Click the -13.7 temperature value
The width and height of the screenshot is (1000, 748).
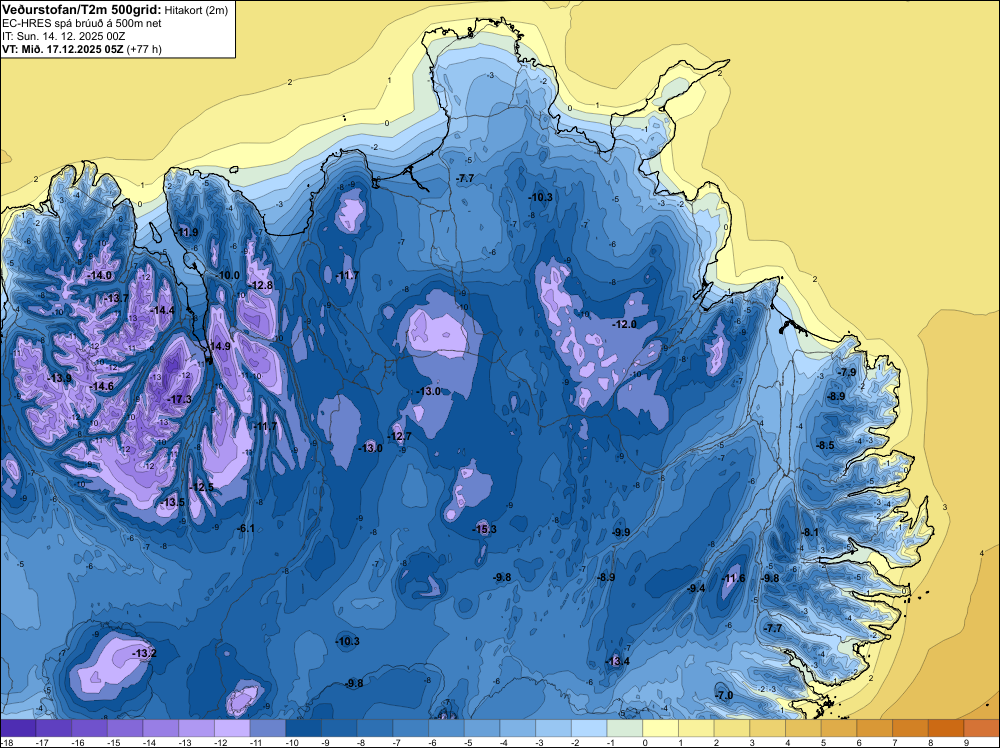117,298
